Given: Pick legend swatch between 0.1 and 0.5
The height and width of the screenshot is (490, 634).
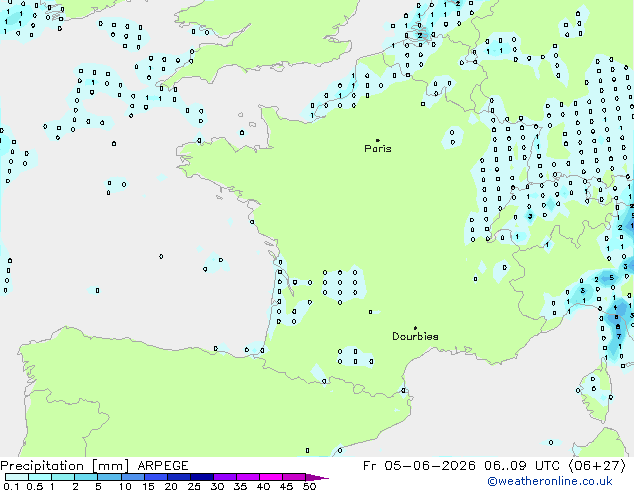Looking at the screenshot, I should click(17, 477).
